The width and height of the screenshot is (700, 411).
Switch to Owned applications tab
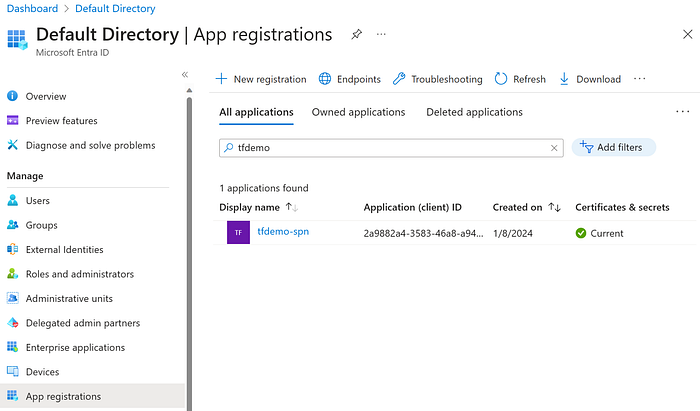(x=358, y=112)
